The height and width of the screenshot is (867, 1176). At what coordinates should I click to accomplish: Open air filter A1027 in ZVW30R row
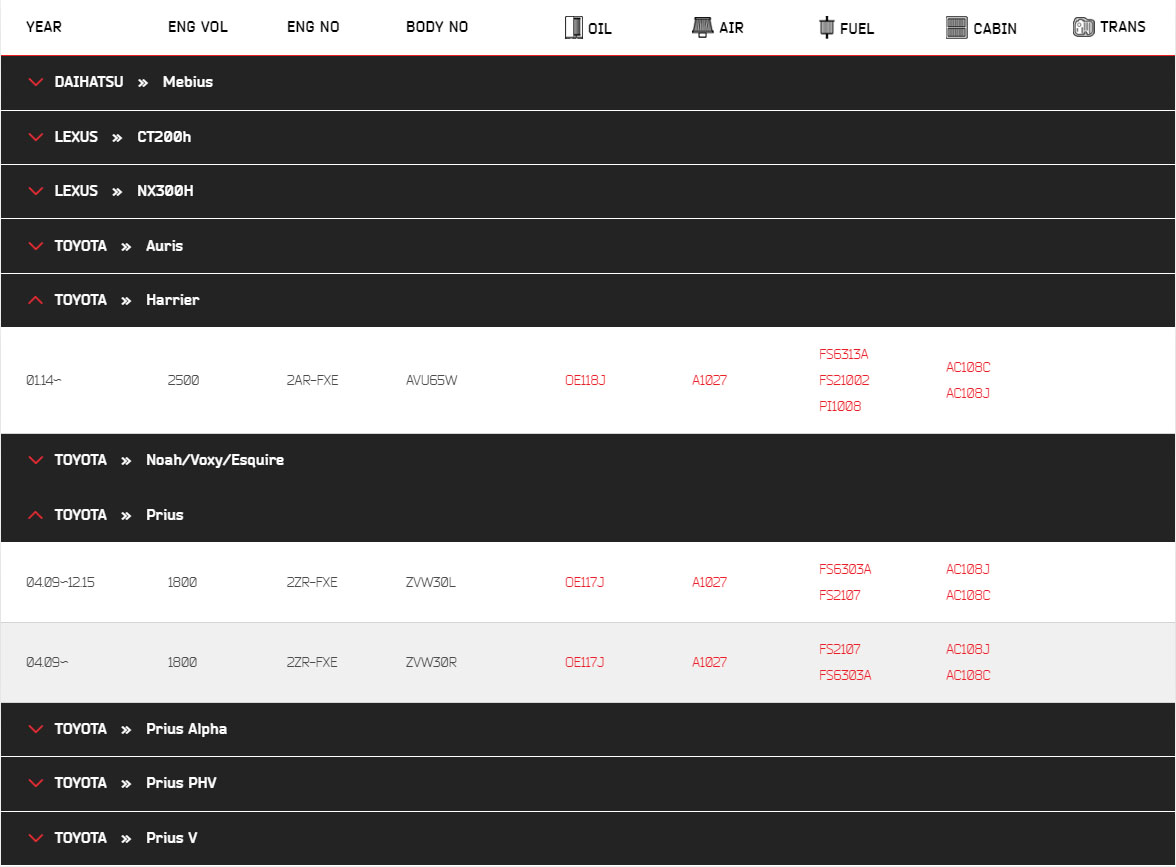pyautogui.click(x=710, y=662)
